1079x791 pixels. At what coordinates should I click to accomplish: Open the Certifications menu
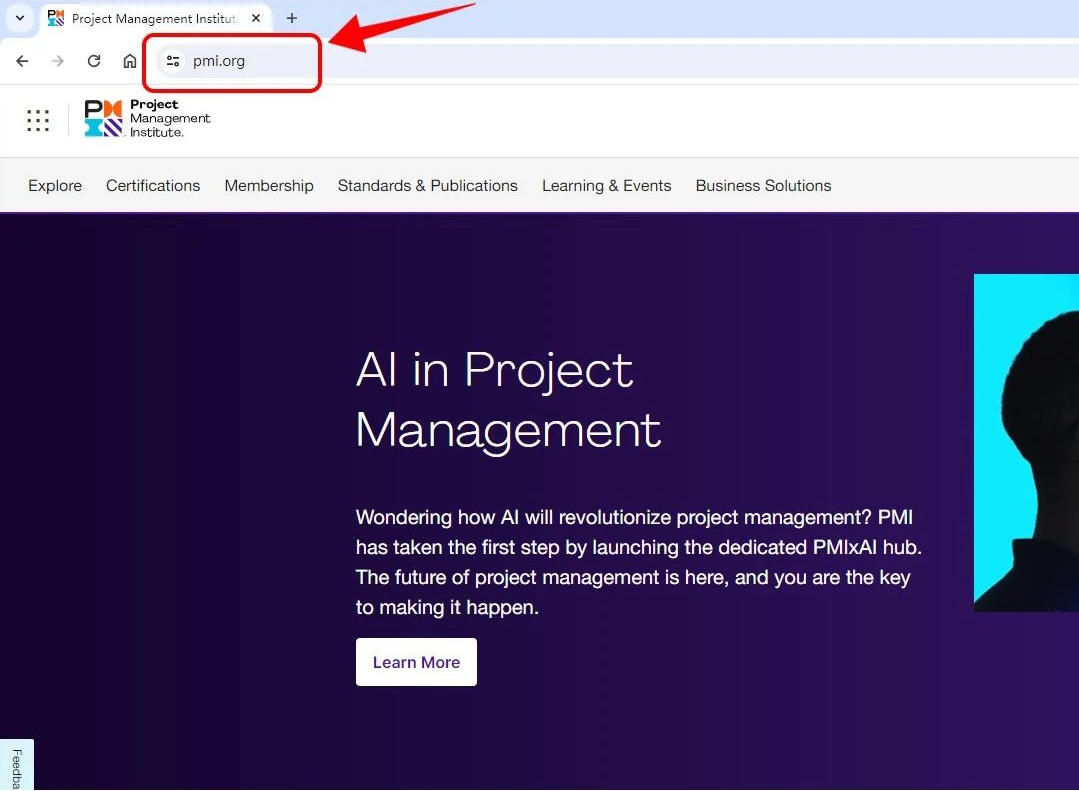pyautogui.click(x=153, y=186)
